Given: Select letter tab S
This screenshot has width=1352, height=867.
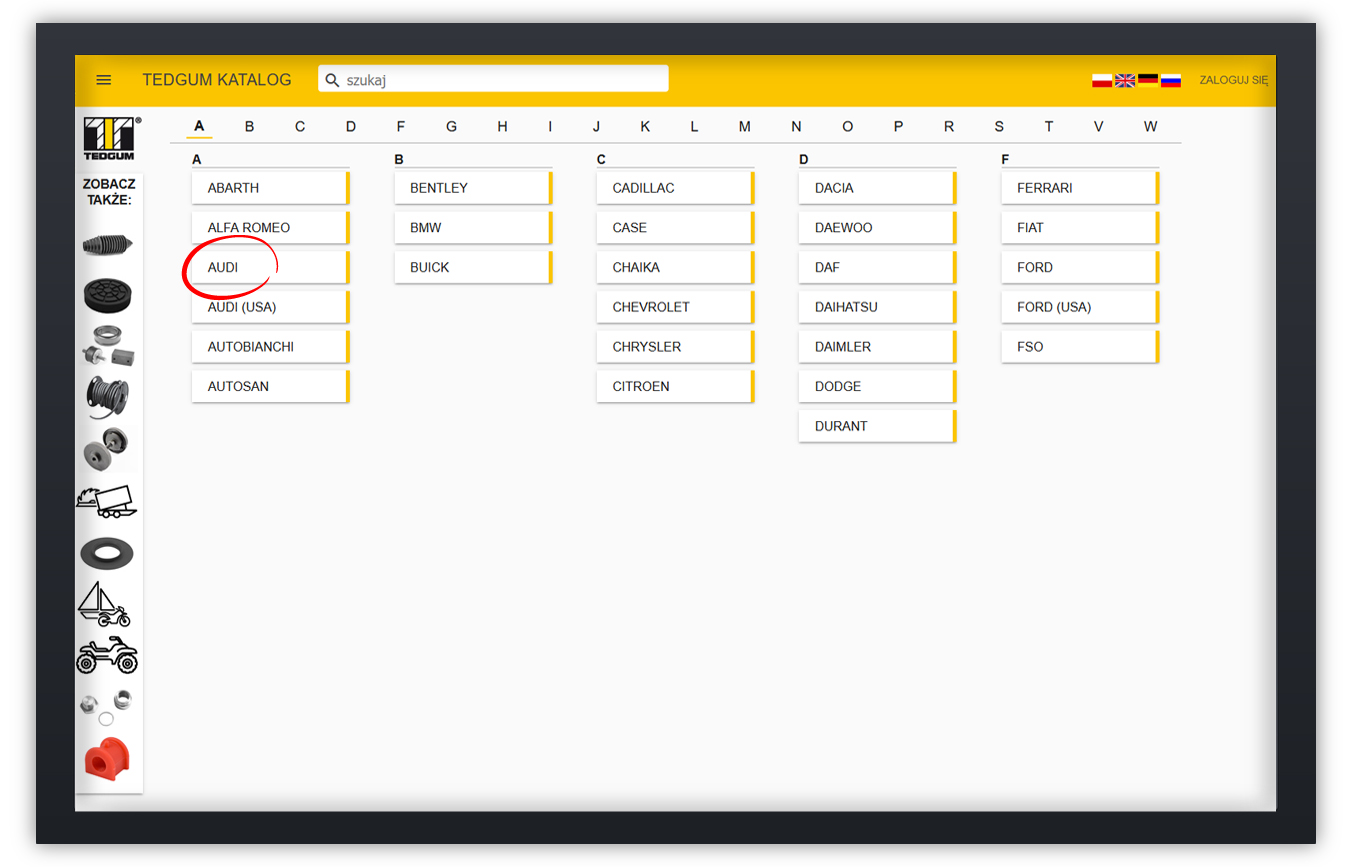Looking at the screenshot, I should (x=999, y=126).
